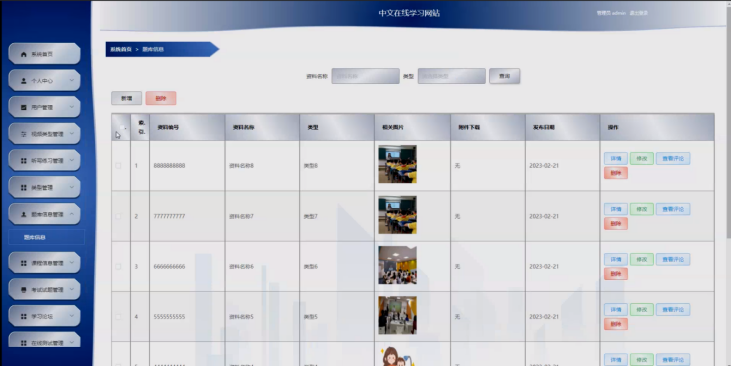Click 查看评论 for row 8888888888
Screen dimensions: 732x367
pos(673,159)
